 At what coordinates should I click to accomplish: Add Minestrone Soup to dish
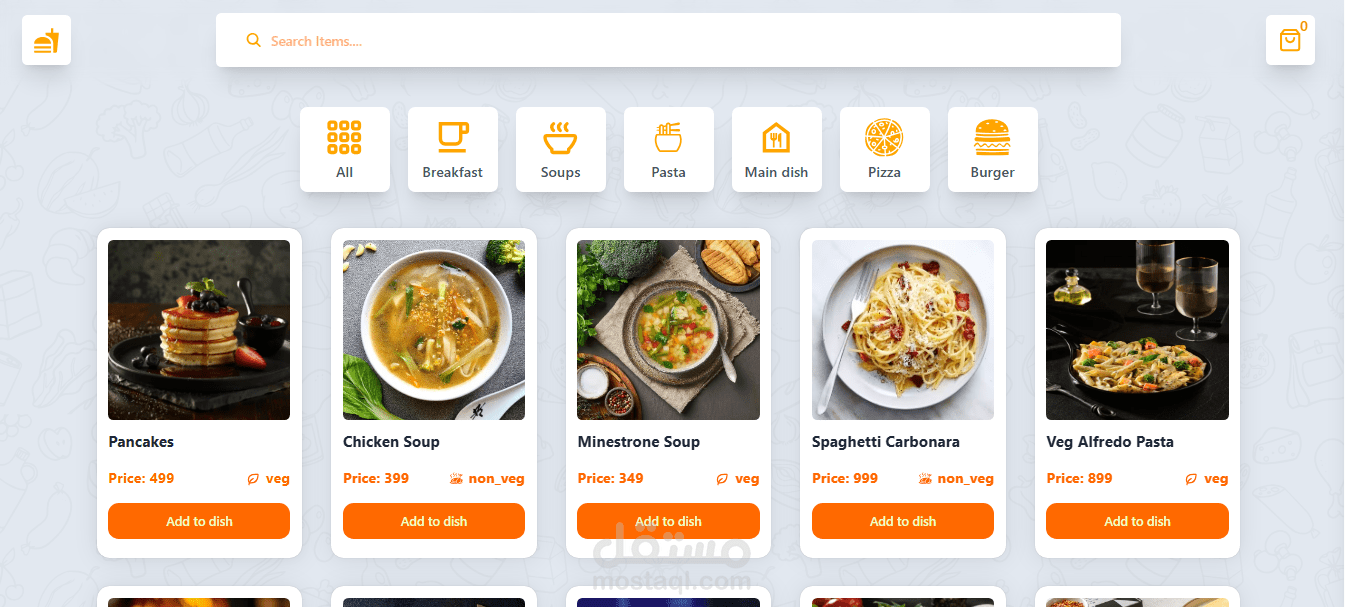668,521
